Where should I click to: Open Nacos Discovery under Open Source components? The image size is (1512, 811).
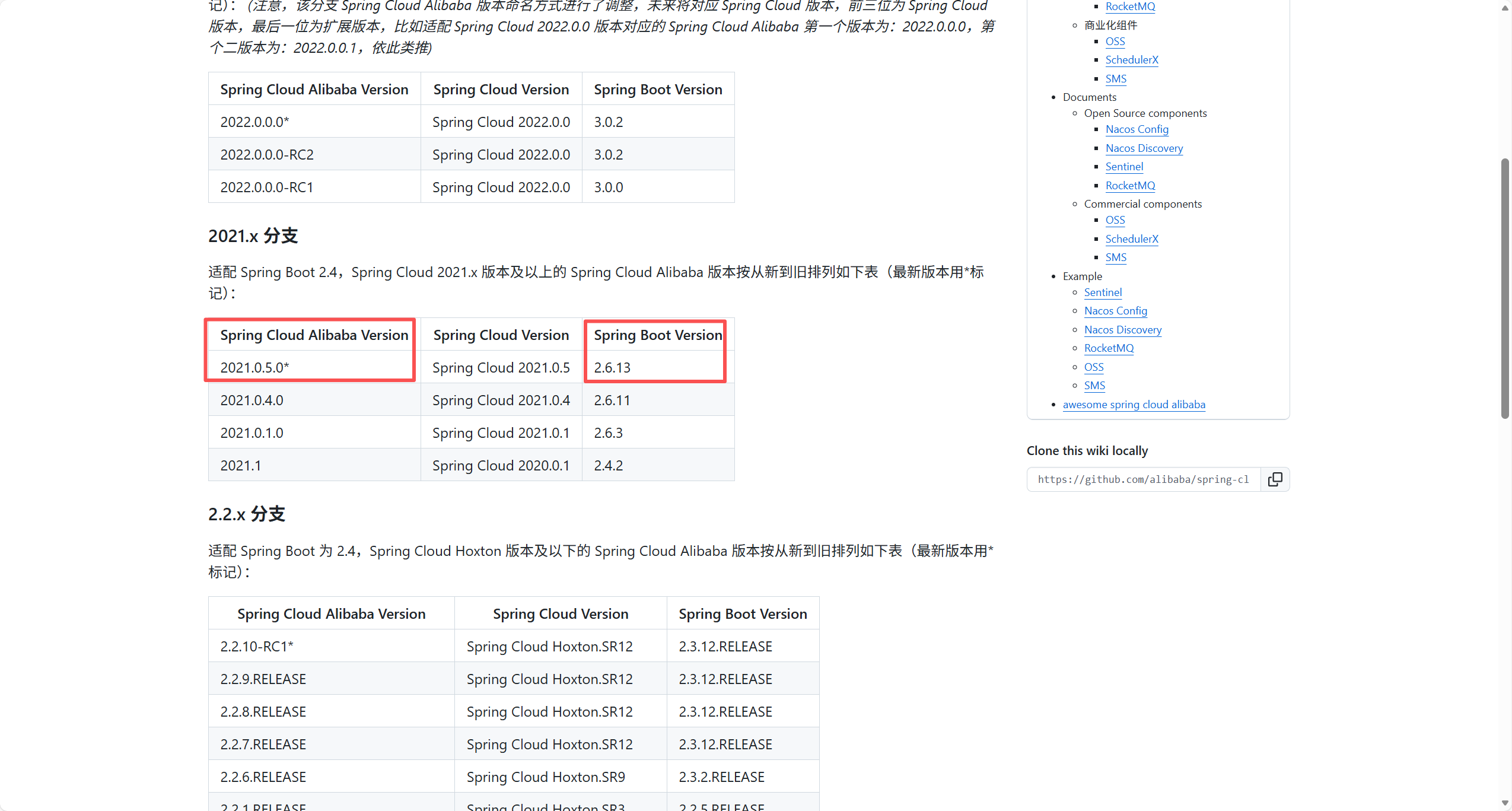1144,148
